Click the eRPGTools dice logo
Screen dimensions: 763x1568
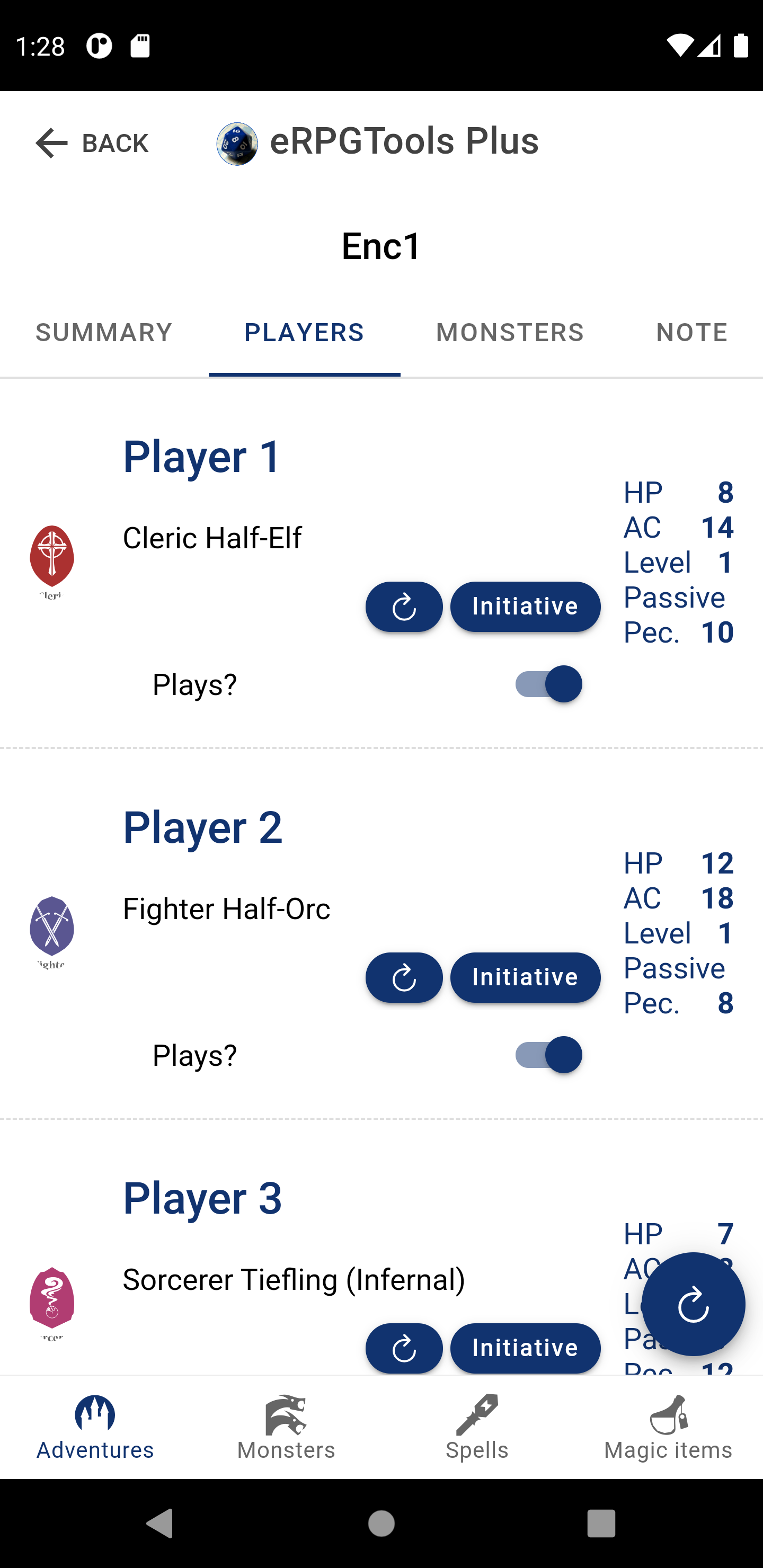pyautogui.click(x=237, y=144)
